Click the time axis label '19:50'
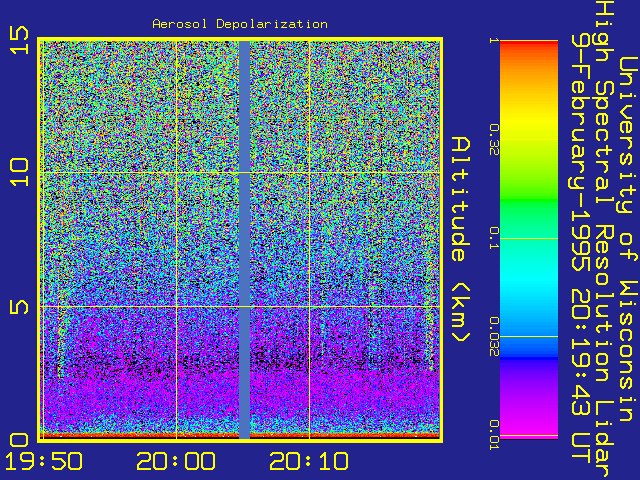Viewport: 640px width, 480px height. pyautogui.click(x=43, y=461)
